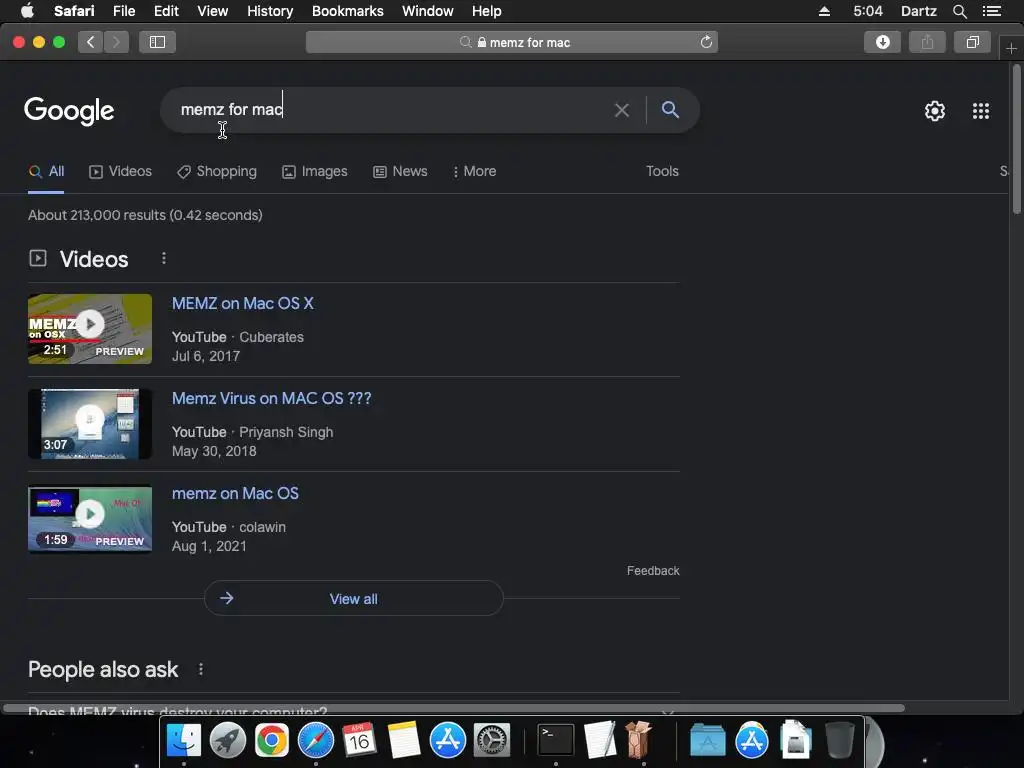The image size is (1024, 768).
Task: Reload the page with the refresh icon
Action: [706, 42]
